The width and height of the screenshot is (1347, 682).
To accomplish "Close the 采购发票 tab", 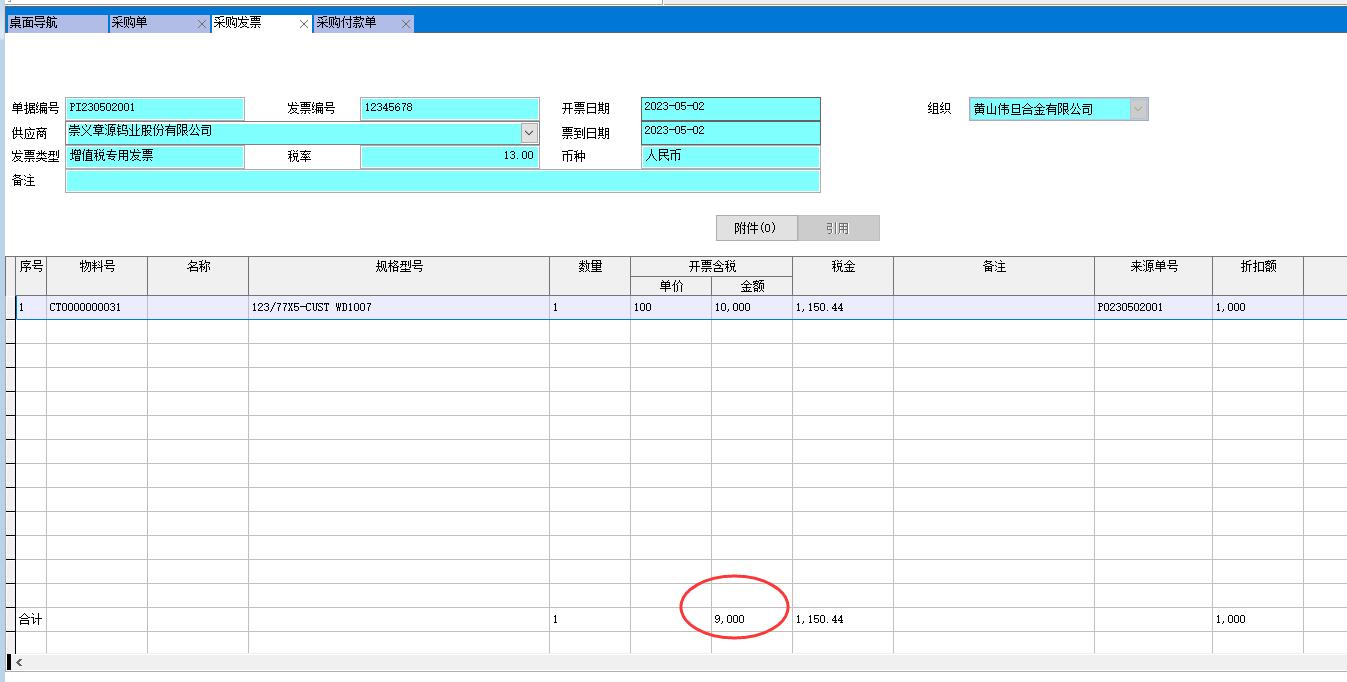I will point(304,24).
